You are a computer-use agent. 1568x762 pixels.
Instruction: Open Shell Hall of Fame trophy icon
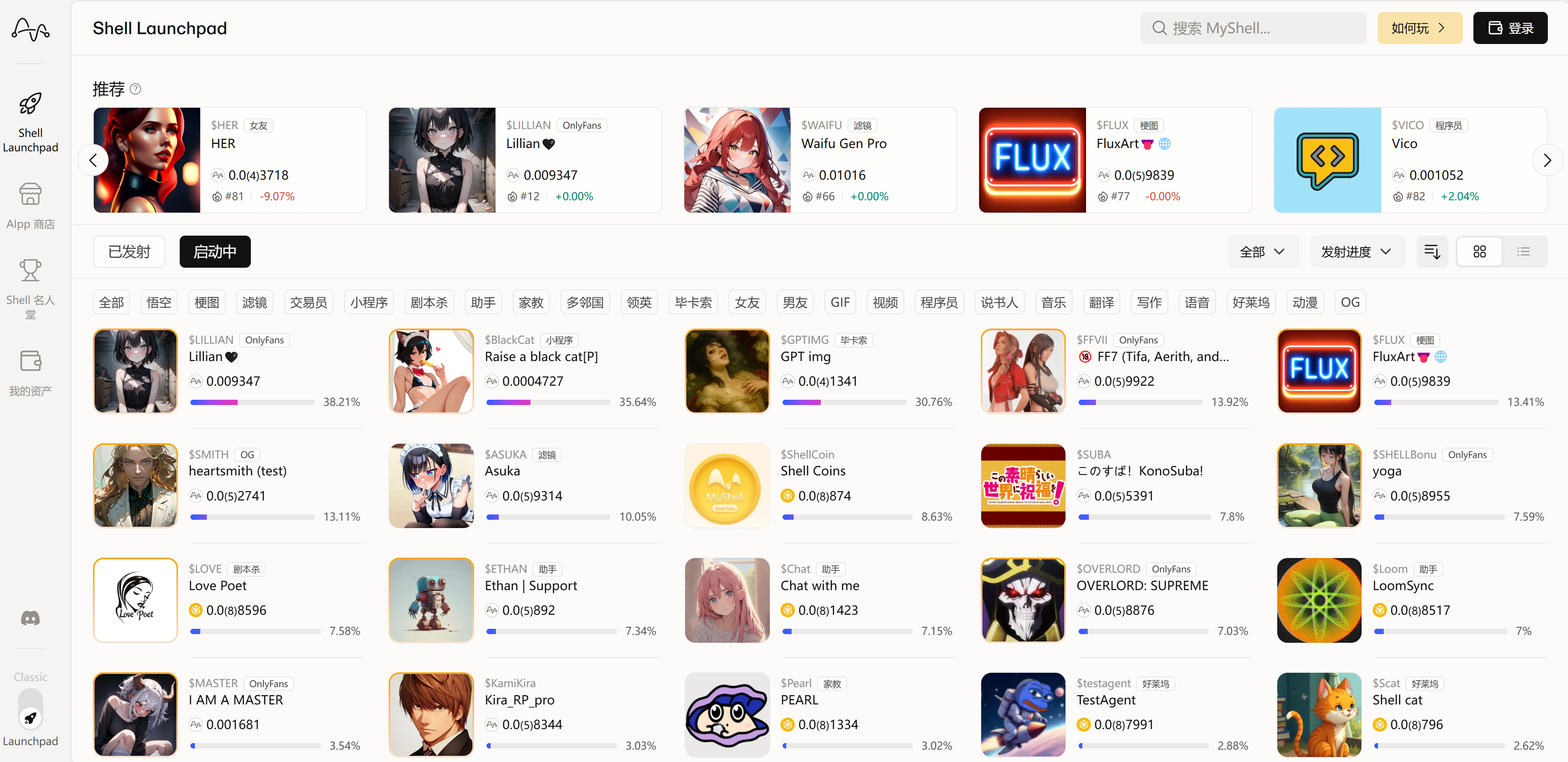click(x=30, y=270)
